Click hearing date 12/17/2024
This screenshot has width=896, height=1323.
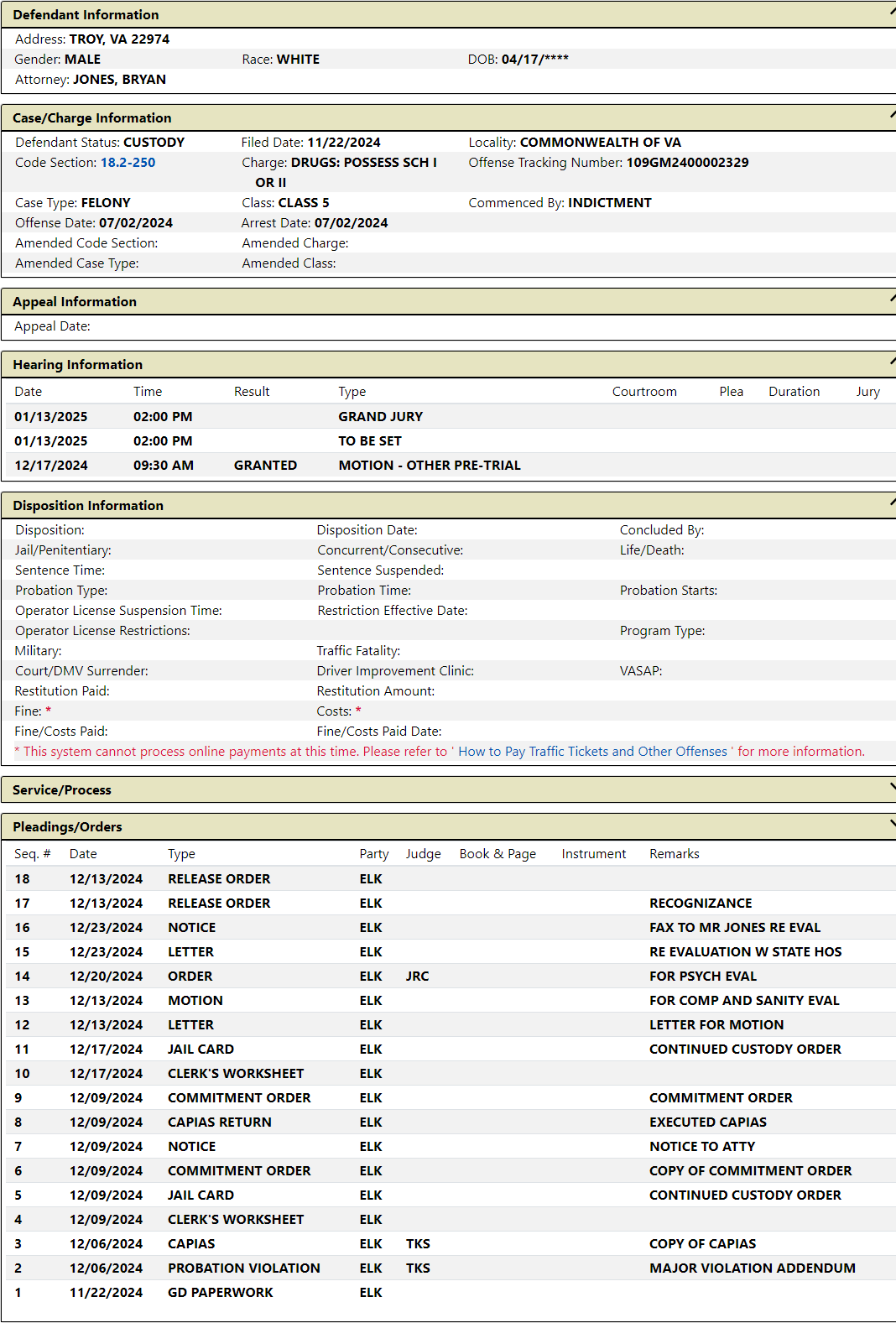click(x=51, y=466)
